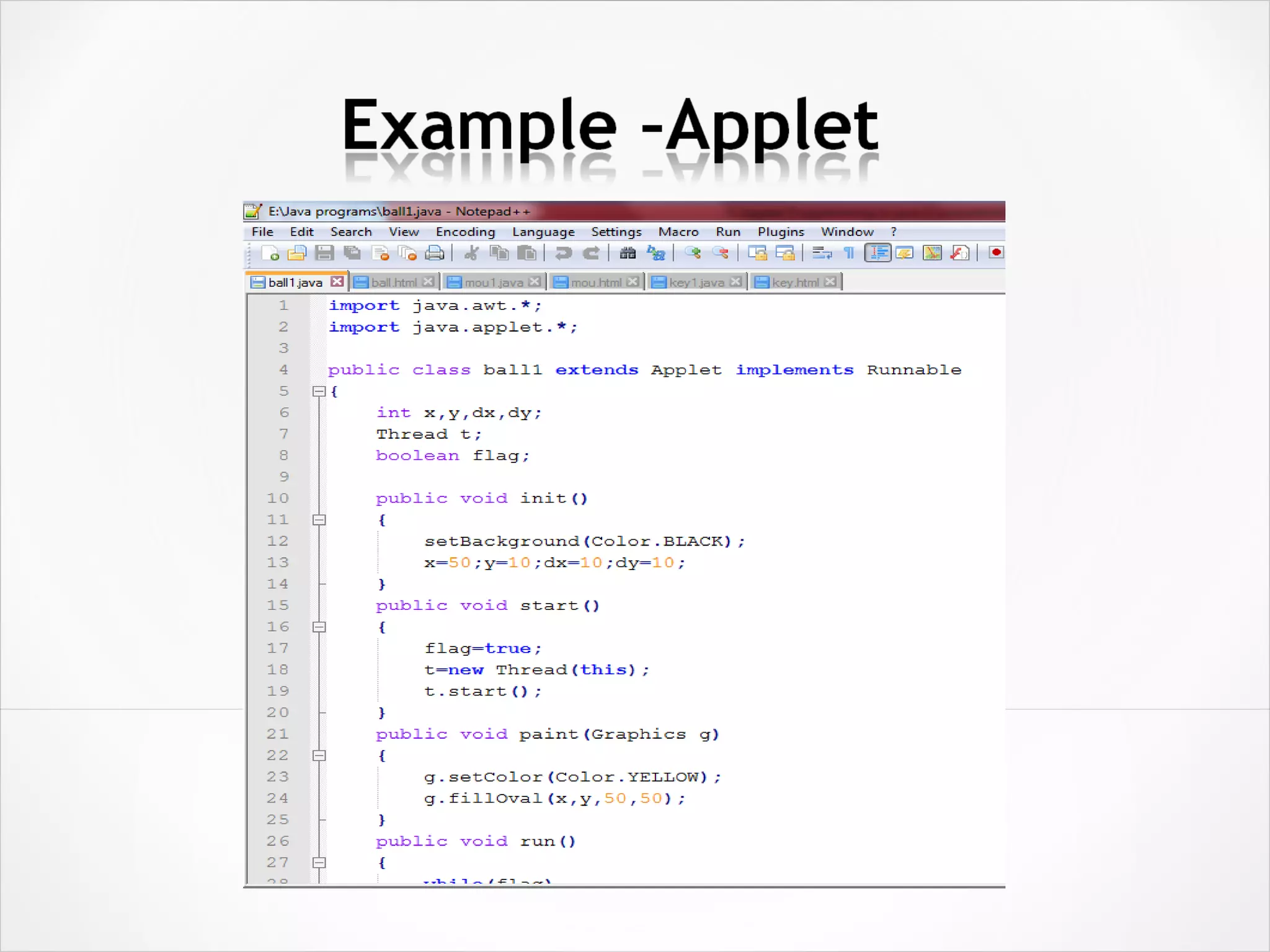
Task: Close the ball1.java tab
Action: coord(337,282)
